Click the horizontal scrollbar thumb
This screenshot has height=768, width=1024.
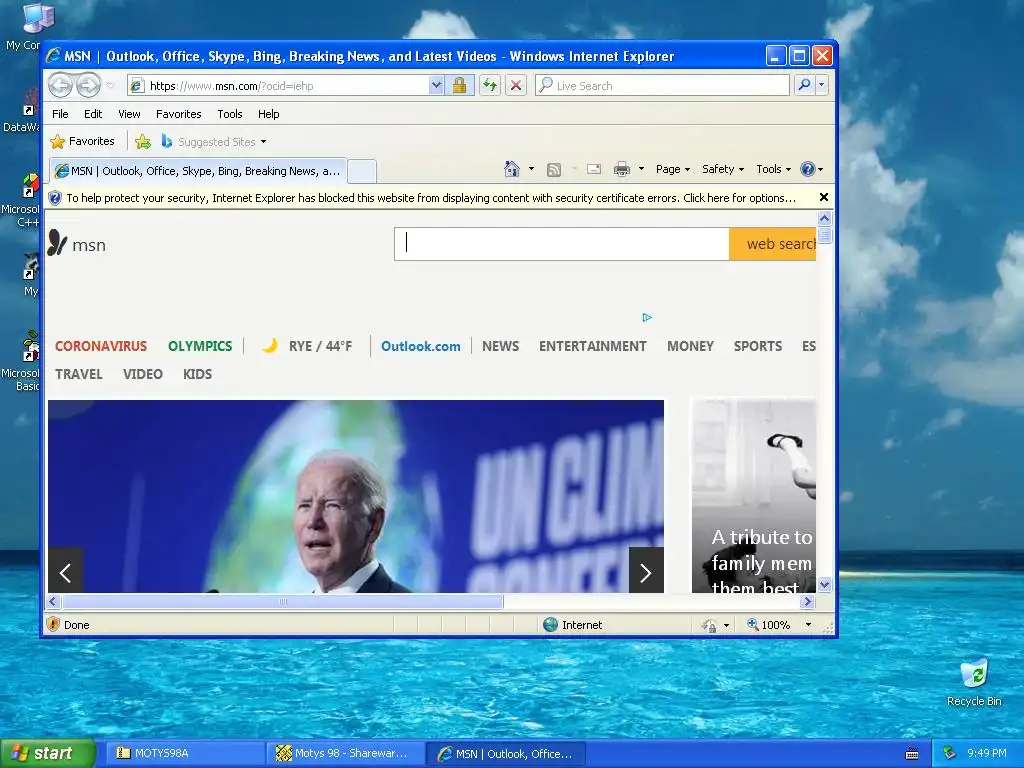(x=282, y=601)
